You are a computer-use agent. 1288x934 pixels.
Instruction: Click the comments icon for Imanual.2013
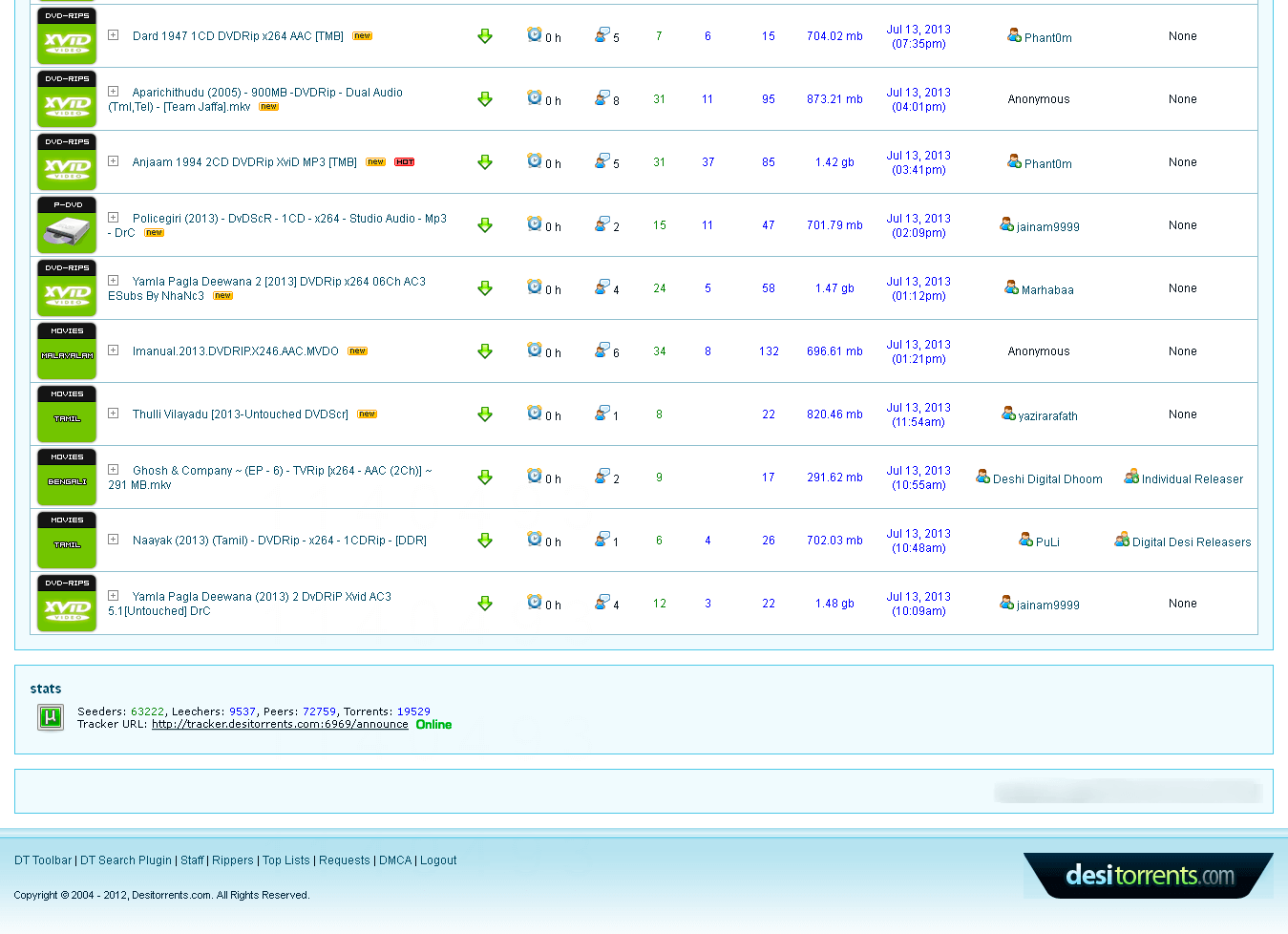tap(602, 350)
